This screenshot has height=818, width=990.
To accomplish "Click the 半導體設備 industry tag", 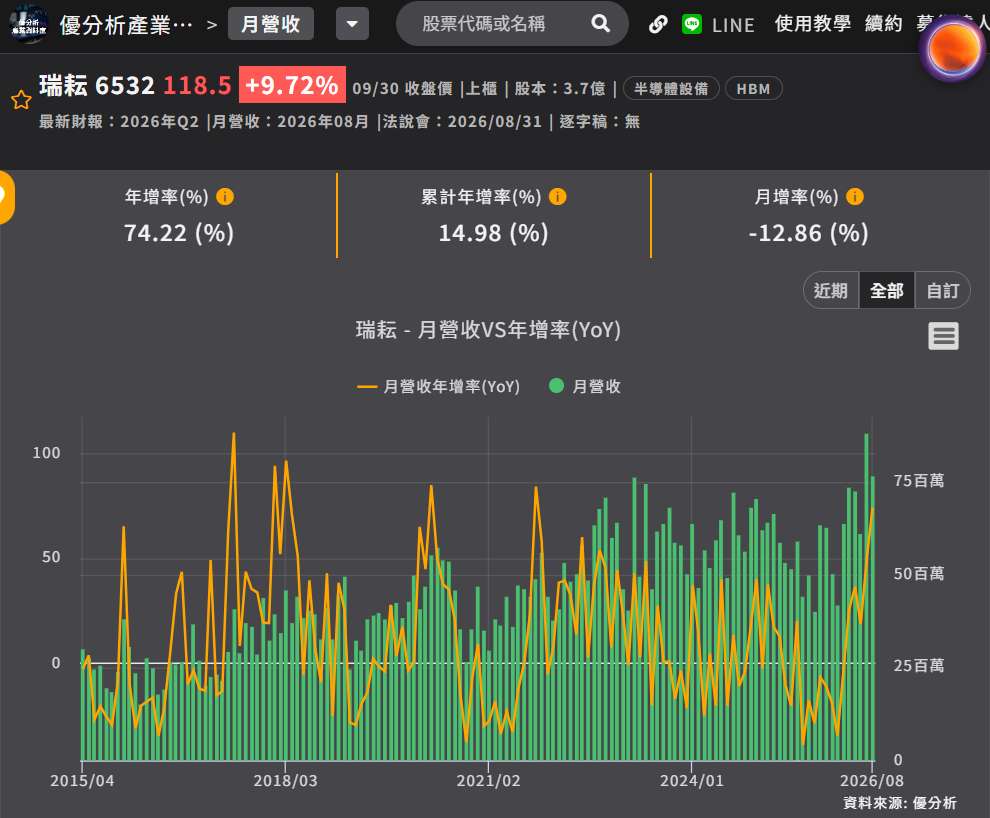I will click(x=671, y=88).
